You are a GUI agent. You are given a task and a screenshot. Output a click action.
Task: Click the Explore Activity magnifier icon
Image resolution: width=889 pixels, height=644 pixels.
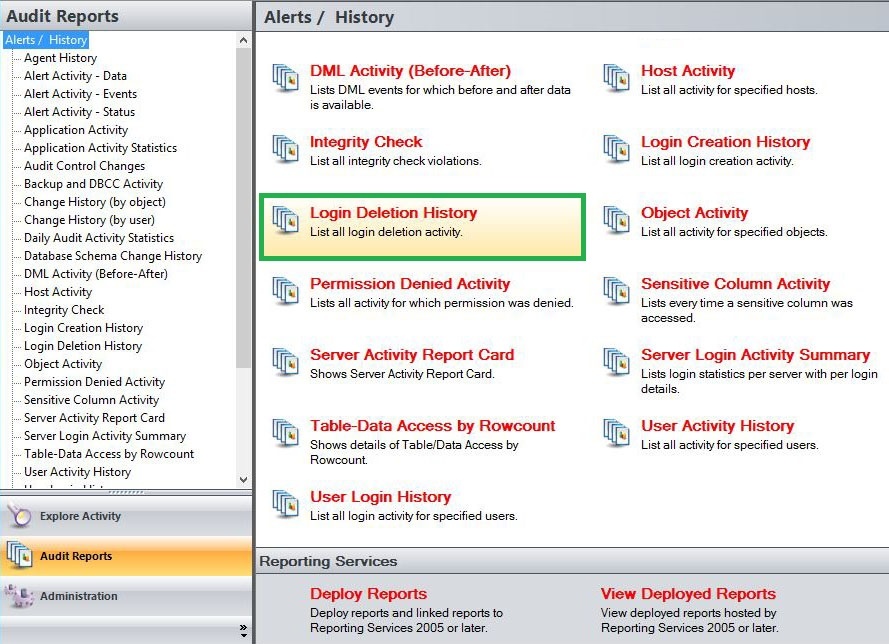20,515
